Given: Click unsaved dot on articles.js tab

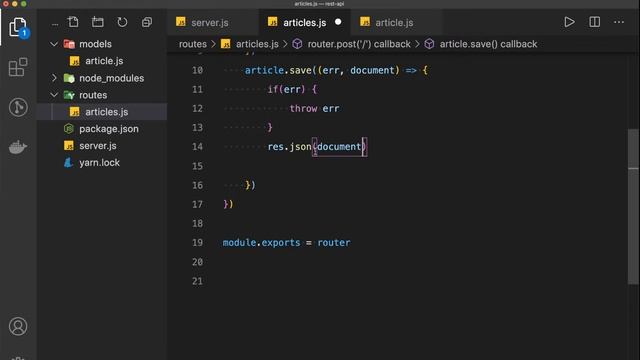Looking at the screenshot, I should coord(338,22).
